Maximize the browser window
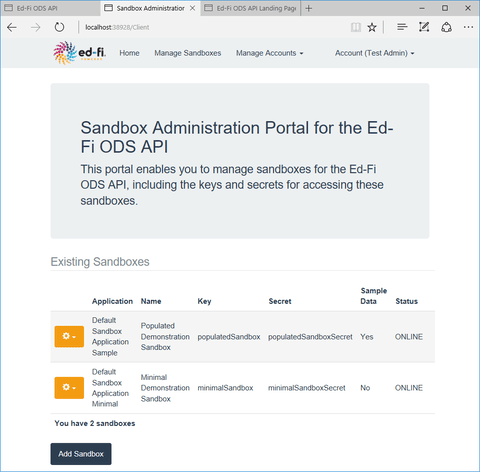Viewport: 480px width, 472px height. (x=445, y=8)
